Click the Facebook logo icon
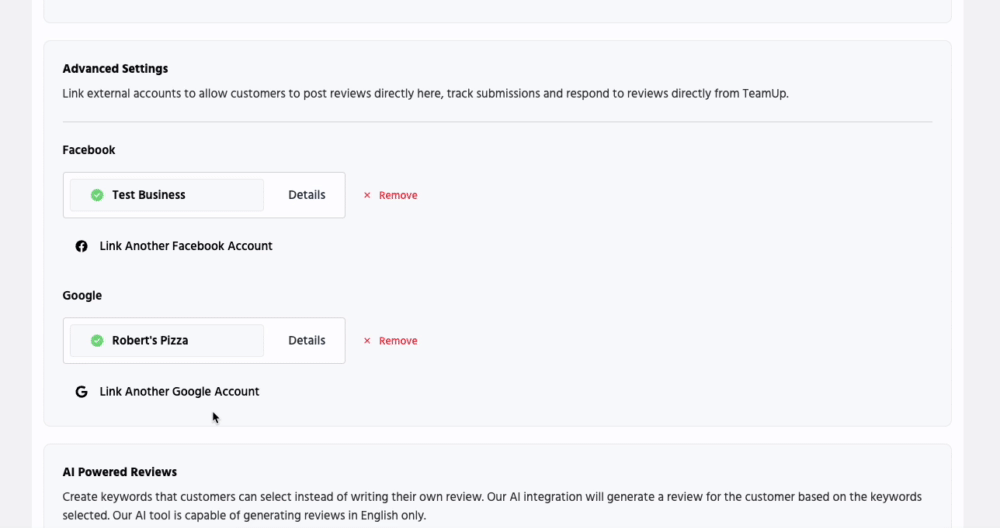This screenshot has width=1000, height=528. point(82,246)
